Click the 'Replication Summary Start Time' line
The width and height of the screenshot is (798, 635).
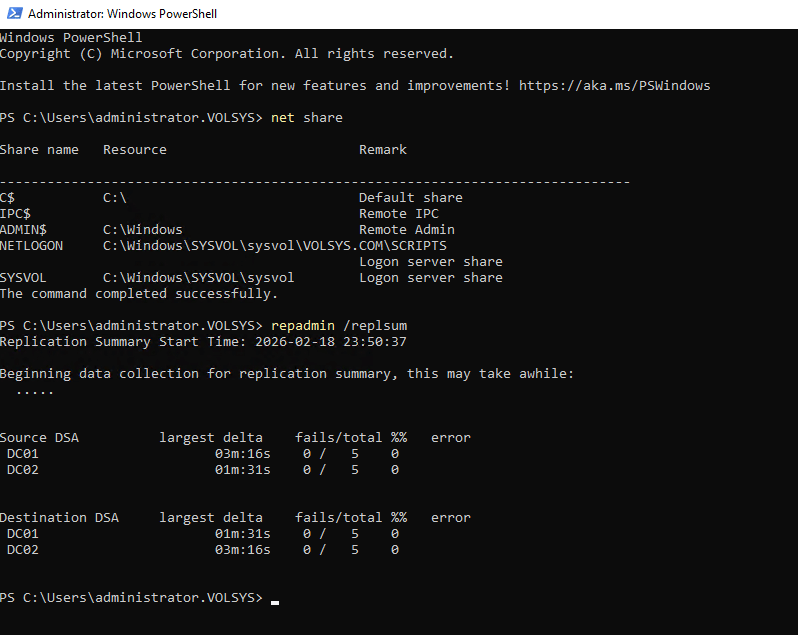pyautogui.click(x=203, y=342)
